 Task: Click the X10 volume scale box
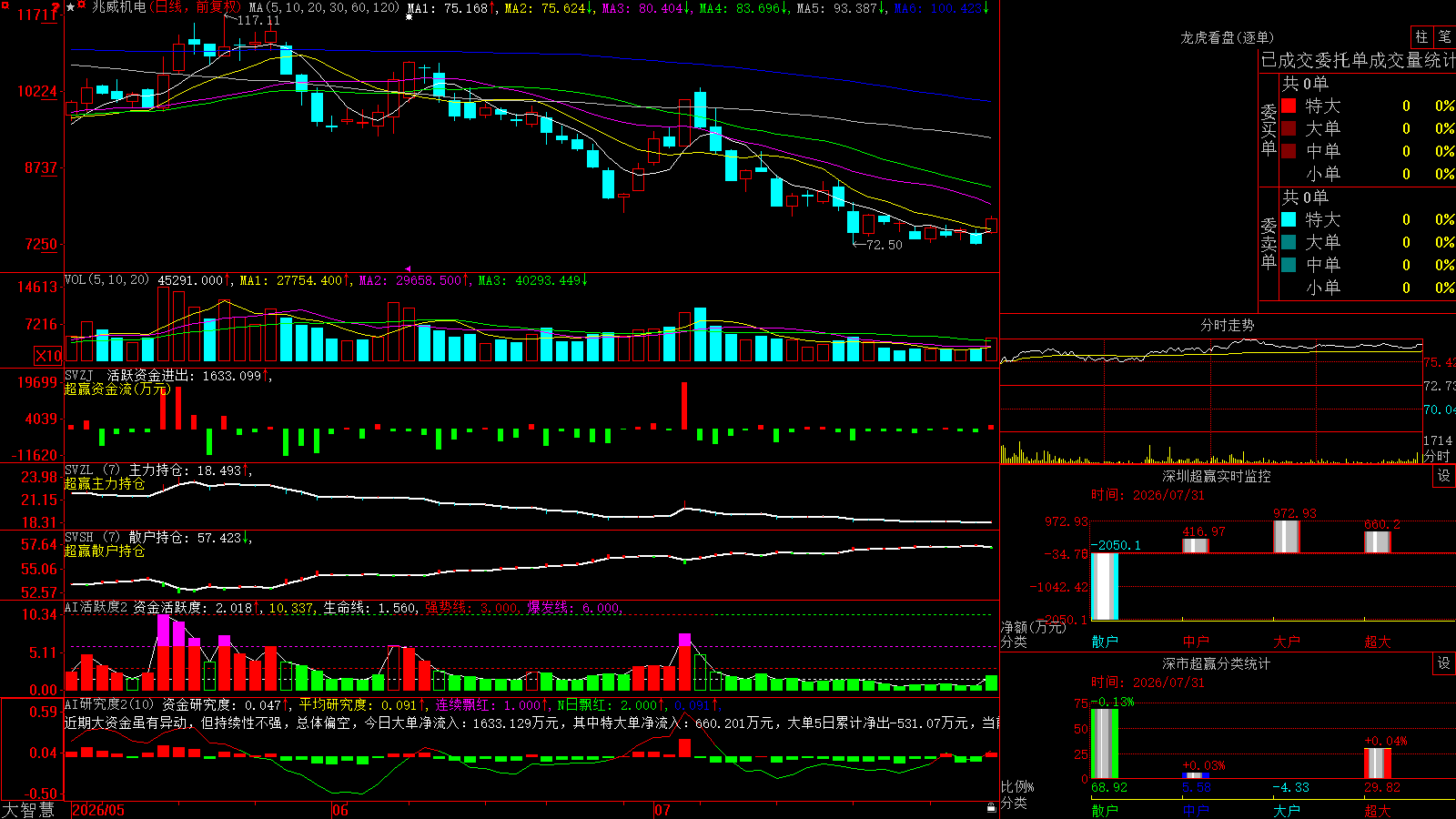48,356
